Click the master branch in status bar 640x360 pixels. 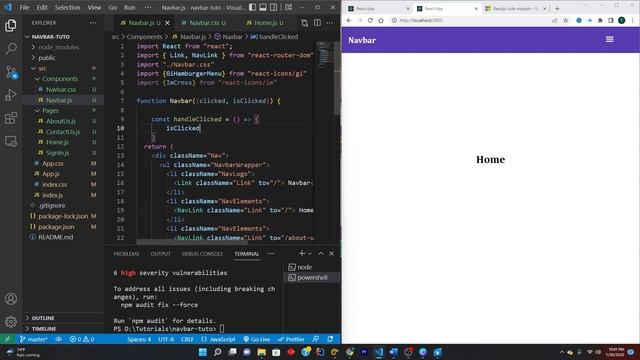click(34, 339)
